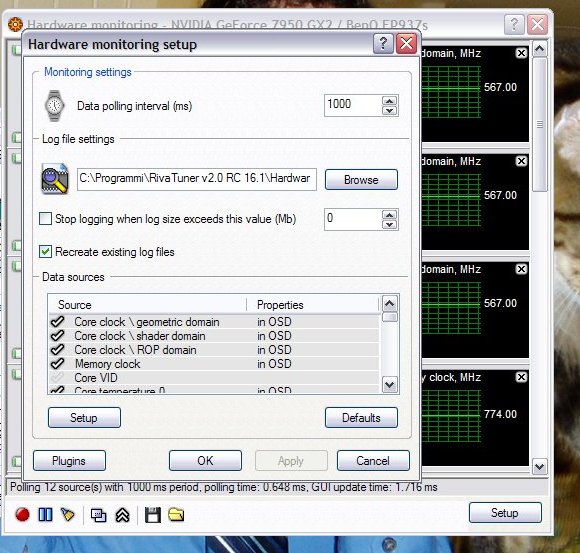
Task: Click the log file path field
Action: (197, 179)
